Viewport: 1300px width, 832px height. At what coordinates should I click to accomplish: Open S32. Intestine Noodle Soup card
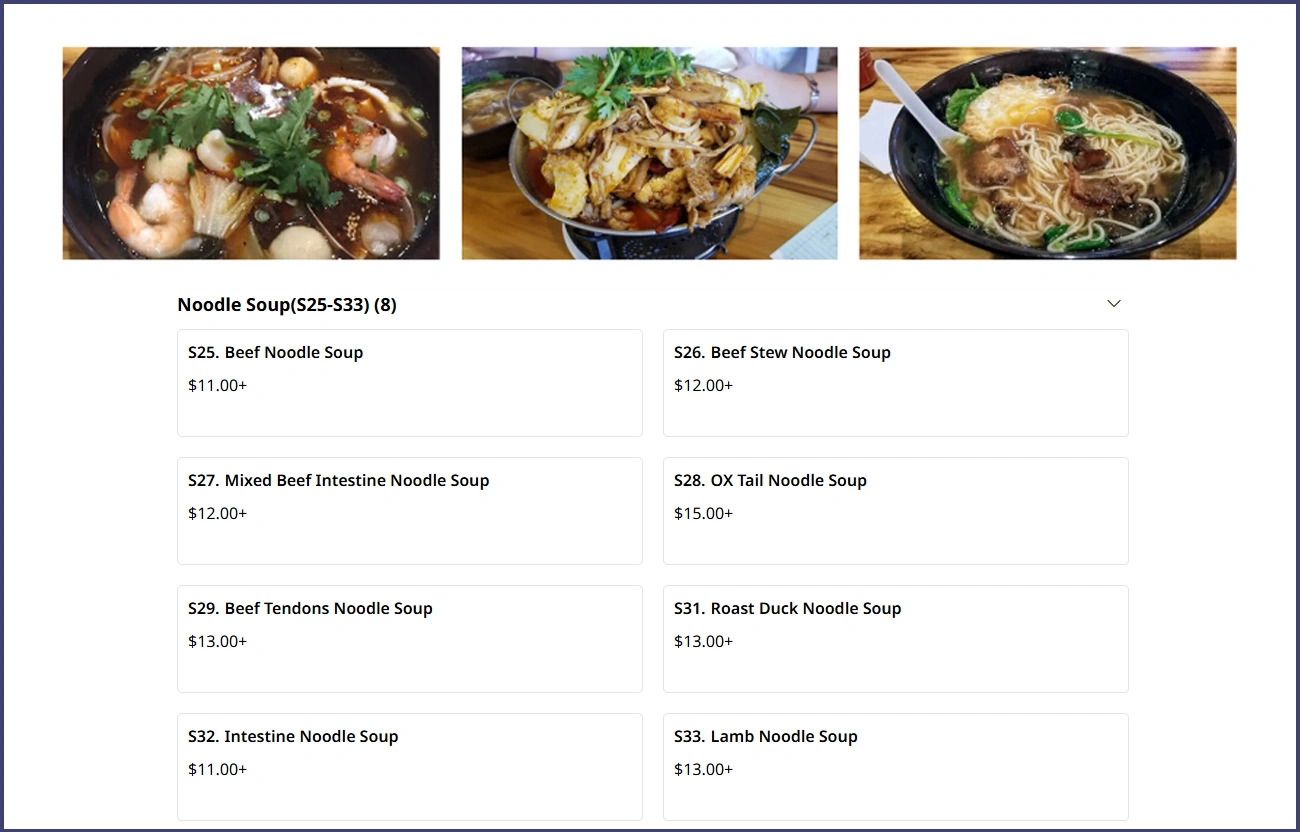click(x=410, y=767)
